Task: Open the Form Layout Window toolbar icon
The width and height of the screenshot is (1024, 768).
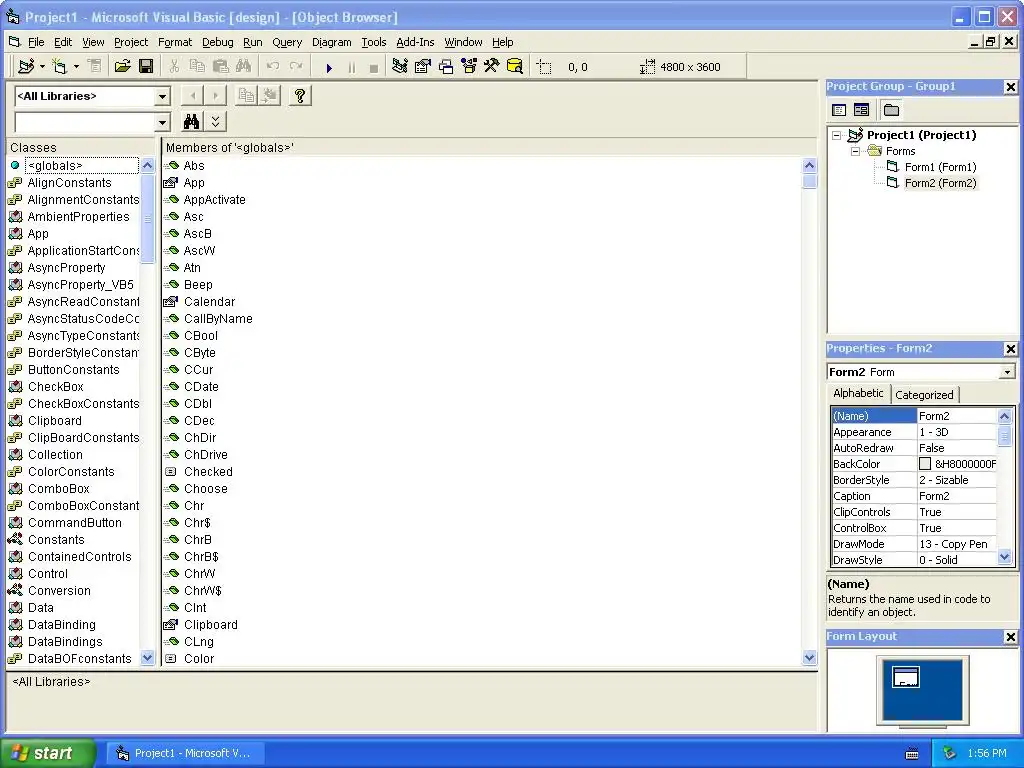Action: 446,67
